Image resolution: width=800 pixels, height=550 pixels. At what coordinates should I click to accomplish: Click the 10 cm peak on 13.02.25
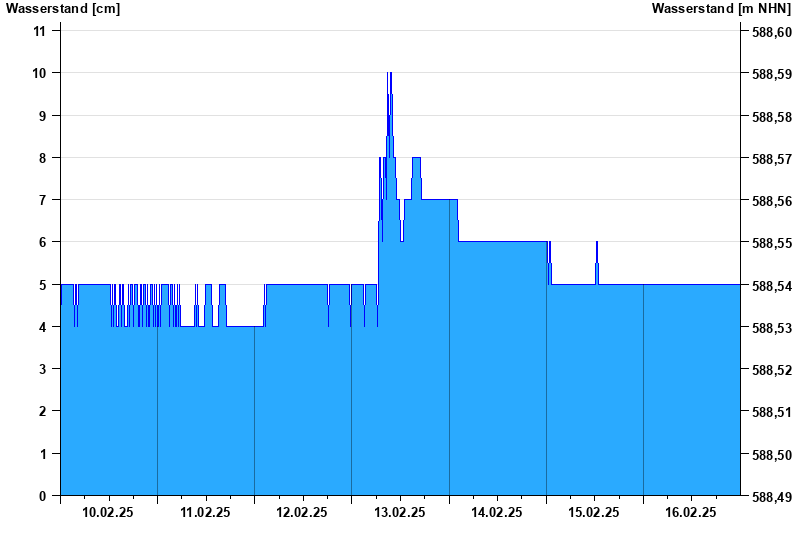click(x=389, y=73)
